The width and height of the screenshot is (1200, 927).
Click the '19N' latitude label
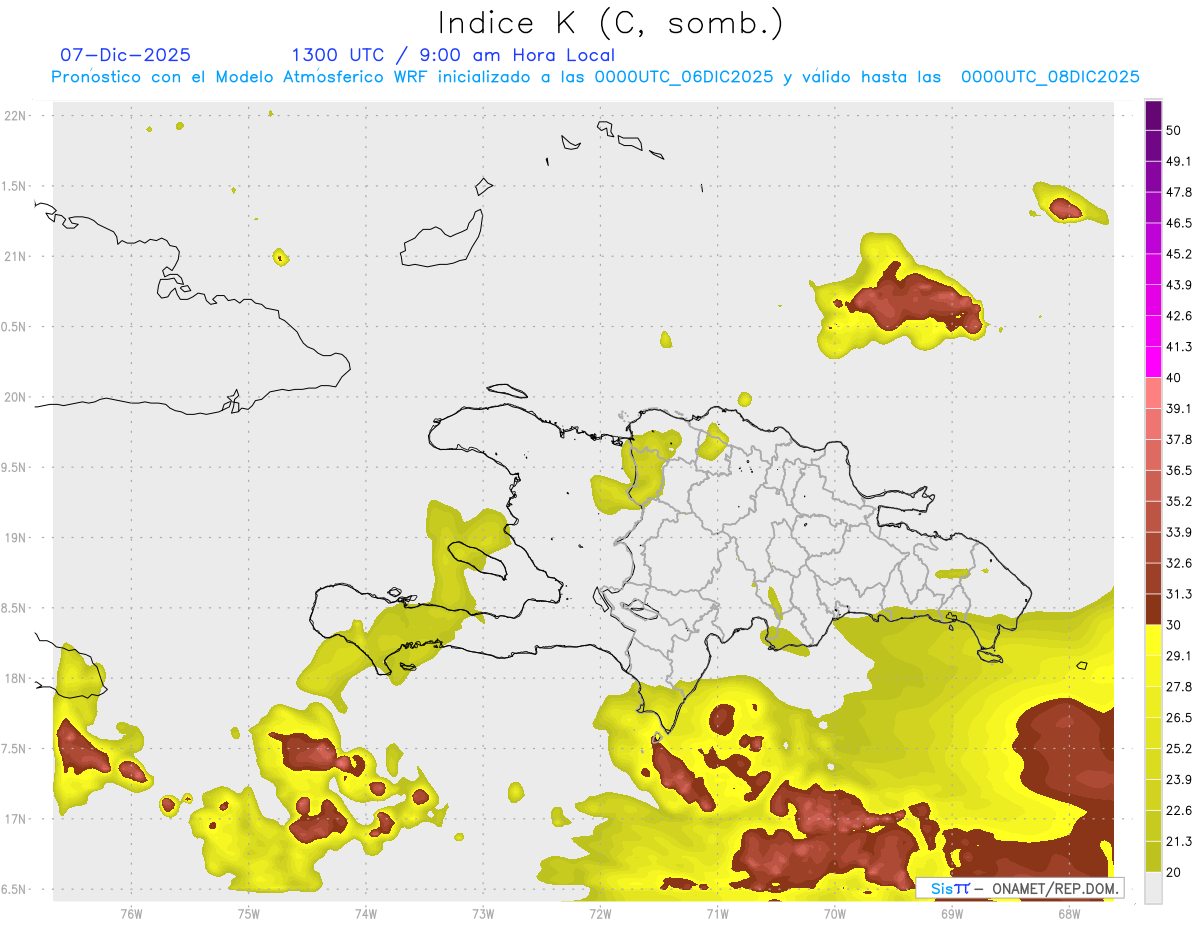point(17,537)
